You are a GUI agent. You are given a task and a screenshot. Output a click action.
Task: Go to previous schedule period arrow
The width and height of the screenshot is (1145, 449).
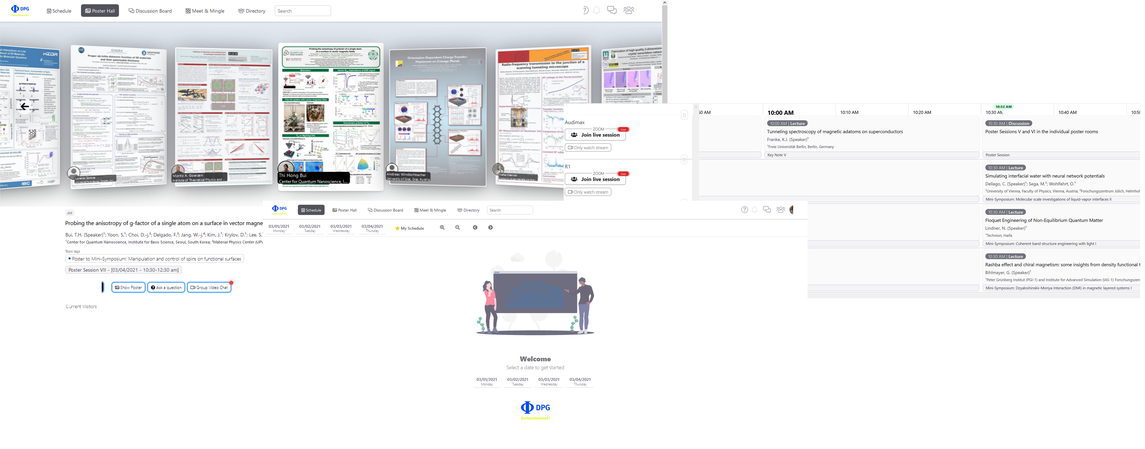[x=475, y=228]
